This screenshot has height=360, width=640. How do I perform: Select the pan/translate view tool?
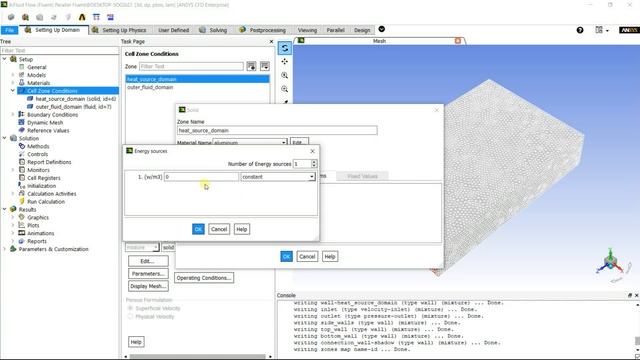click(284, 62)
